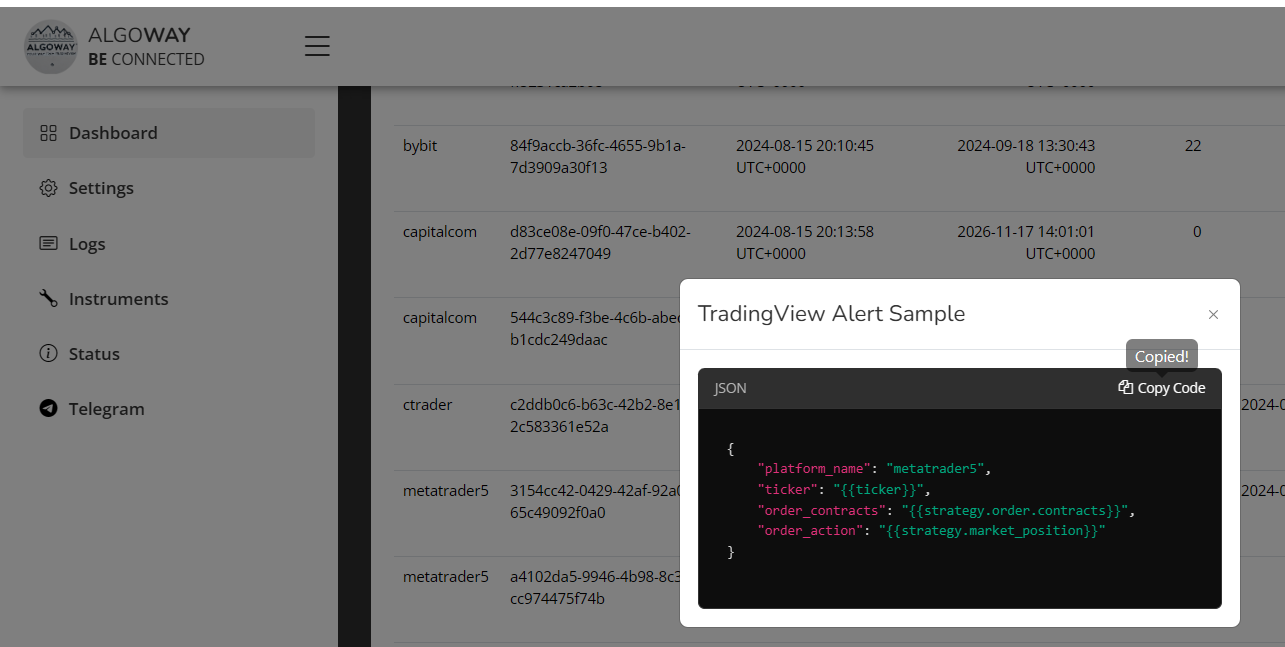This screenshot has height=647, width=1285.
Task: Click the ctrader platform cell
Action: (428, 405)
